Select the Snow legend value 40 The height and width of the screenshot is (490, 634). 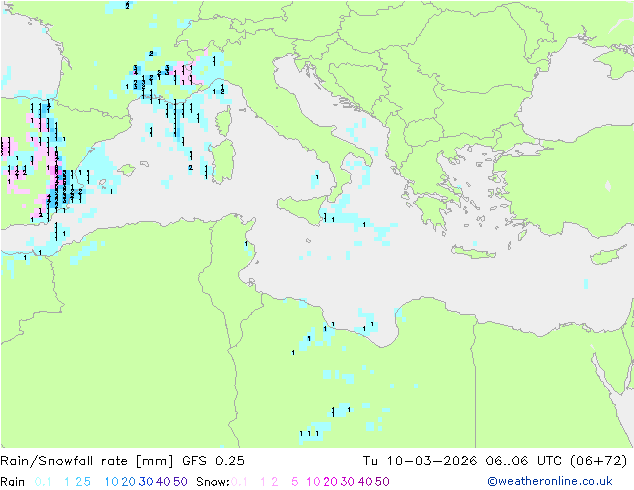365,482
